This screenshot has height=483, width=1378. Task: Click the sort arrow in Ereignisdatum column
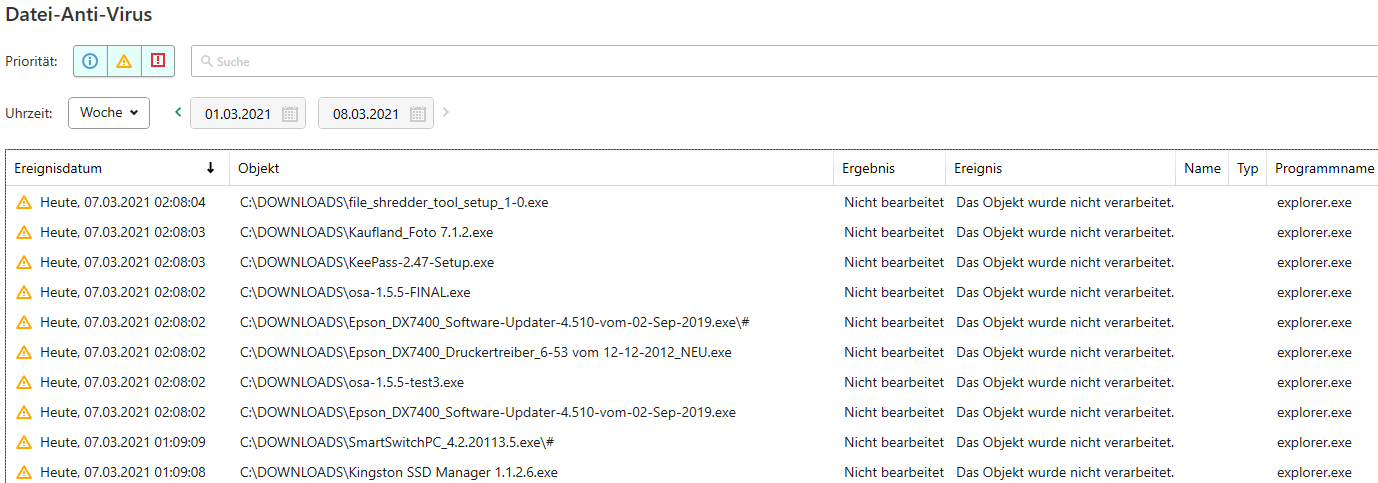(210, 168)
